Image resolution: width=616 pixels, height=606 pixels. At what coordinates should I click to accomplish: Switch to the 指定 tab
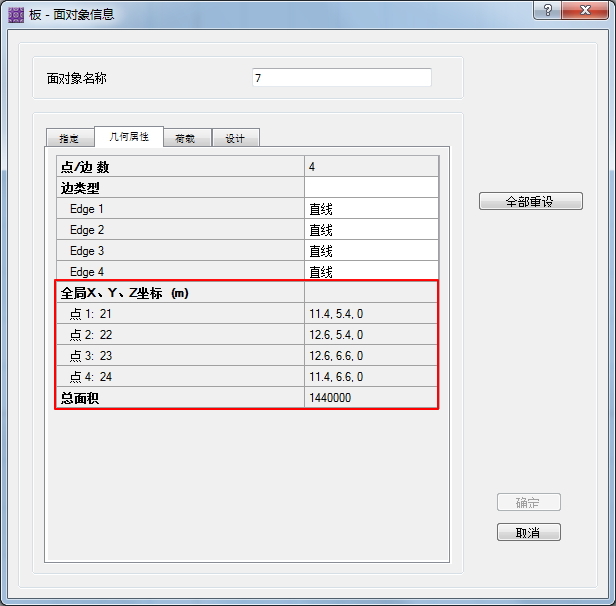pos(70,138)
